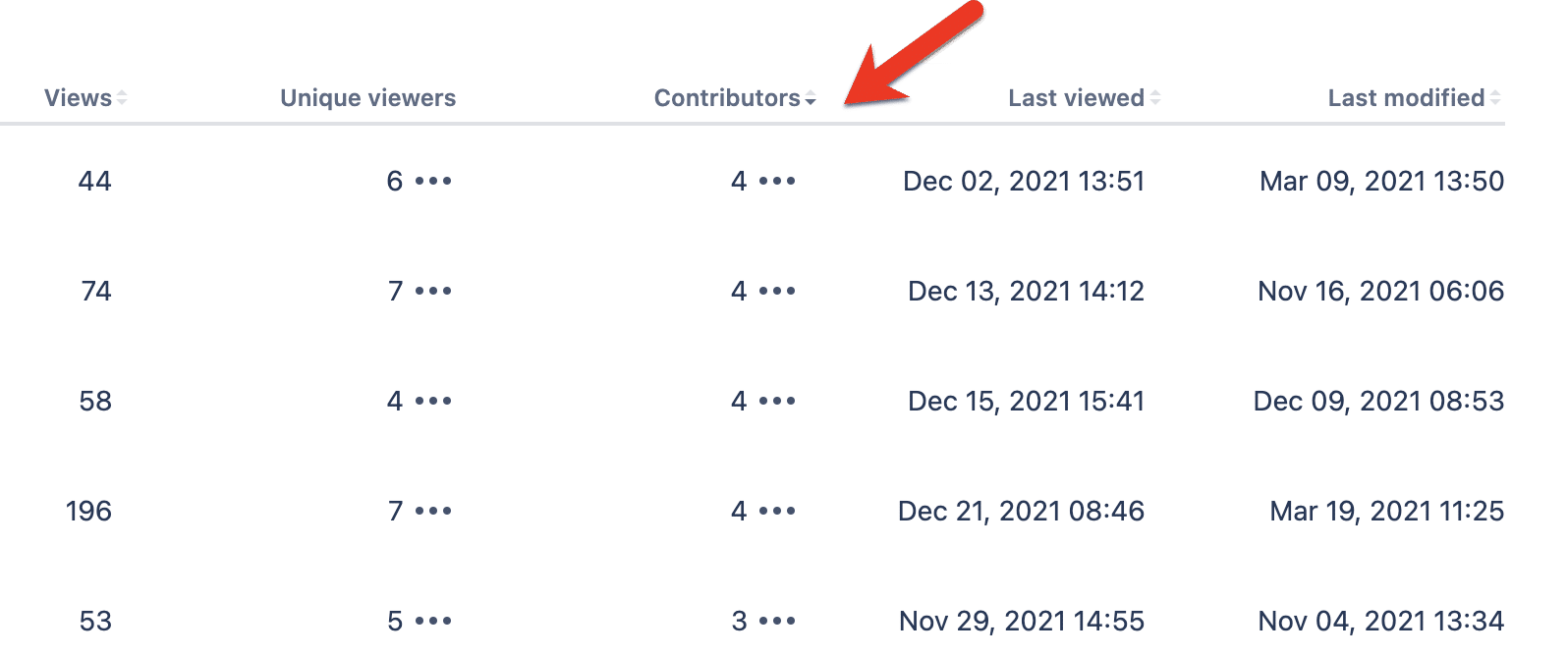Click the ellipsis beside 4 contributors in second row
This screenshot has width=1568, height=656.
776,291
